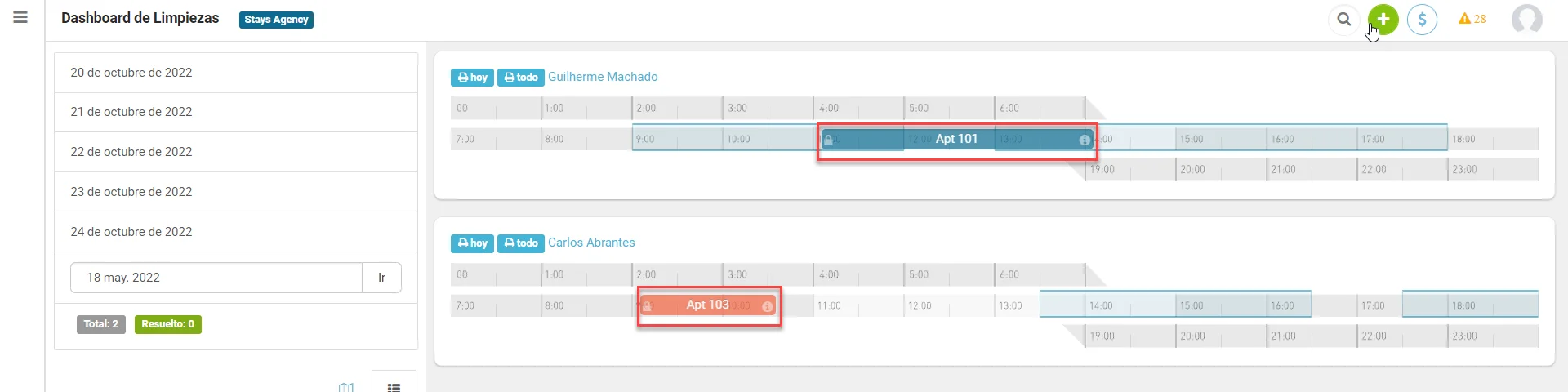This screenshot has height=392, width=1568.
Task: Click the info icon on Apt 101
Action: [1085, 140]
